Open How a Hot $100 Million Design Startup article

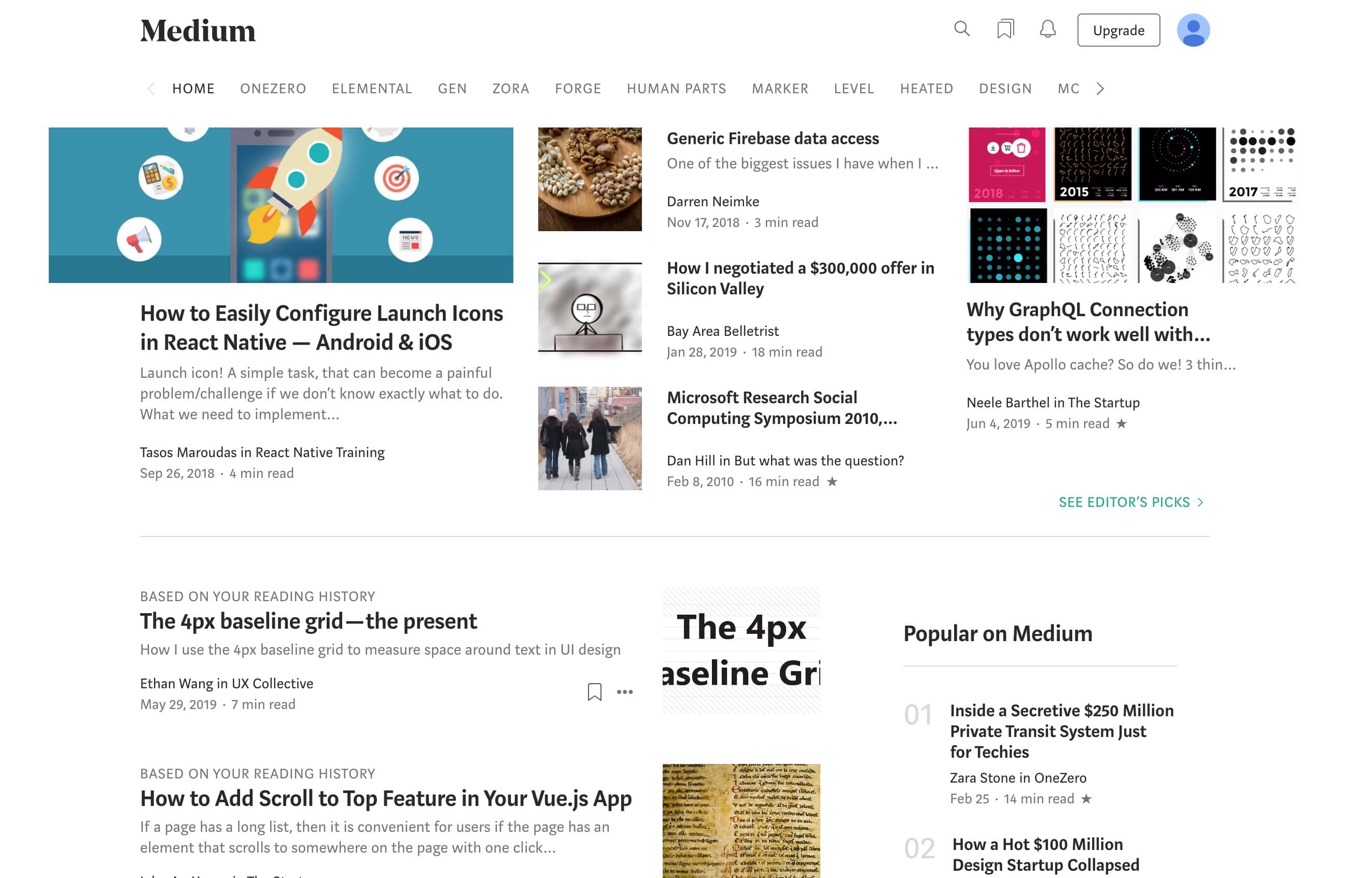[1046, 855]
